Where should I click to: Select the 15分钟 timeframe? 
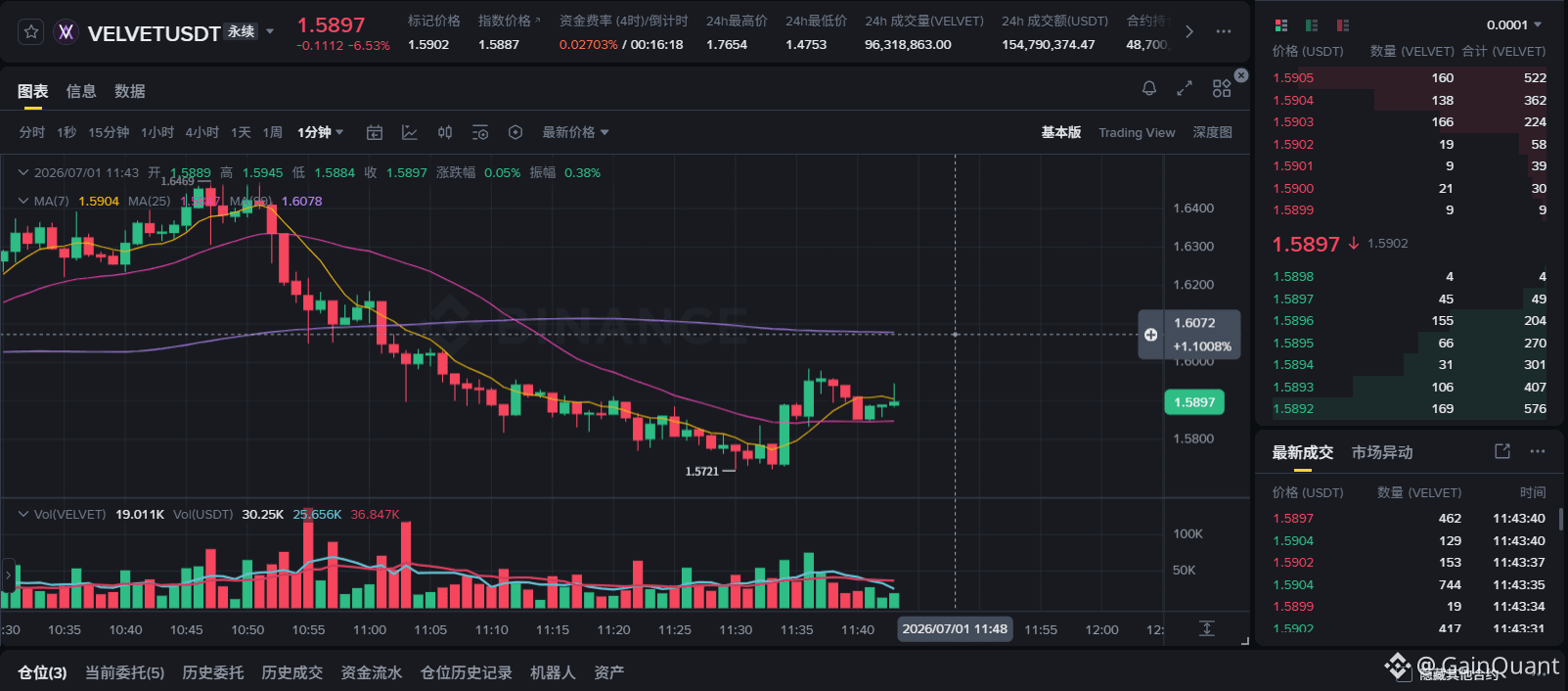[109, 132]
